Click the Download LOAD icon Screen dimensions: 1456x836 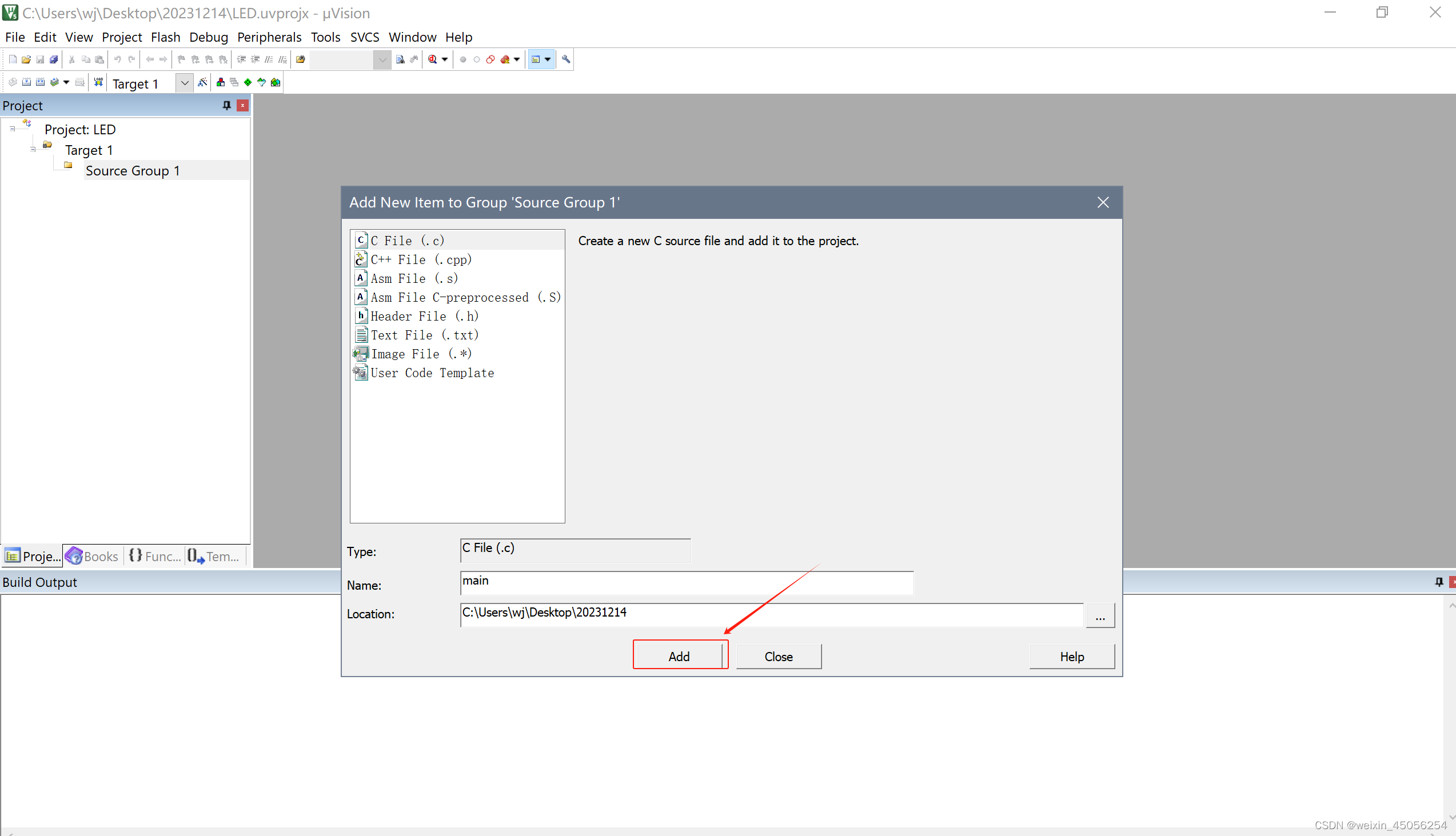point(99,83)
